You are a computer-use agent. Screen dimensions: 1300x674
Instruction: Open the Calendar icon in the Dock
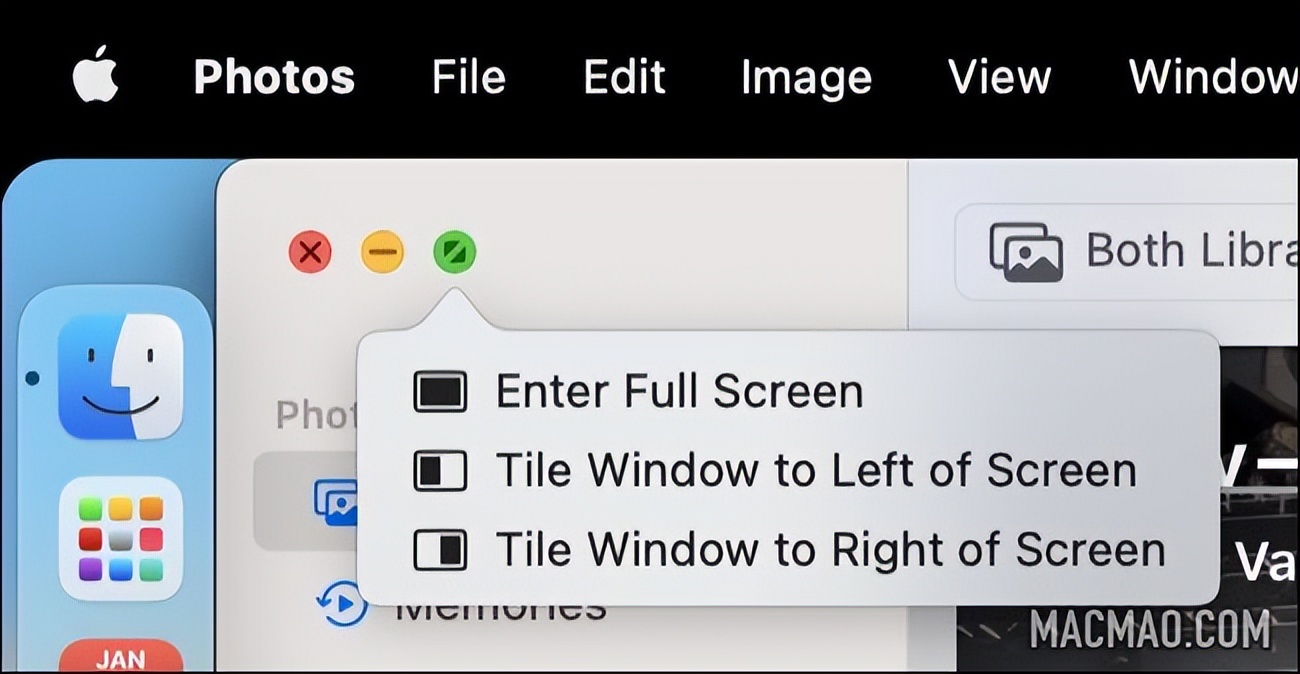pos(120,656)
